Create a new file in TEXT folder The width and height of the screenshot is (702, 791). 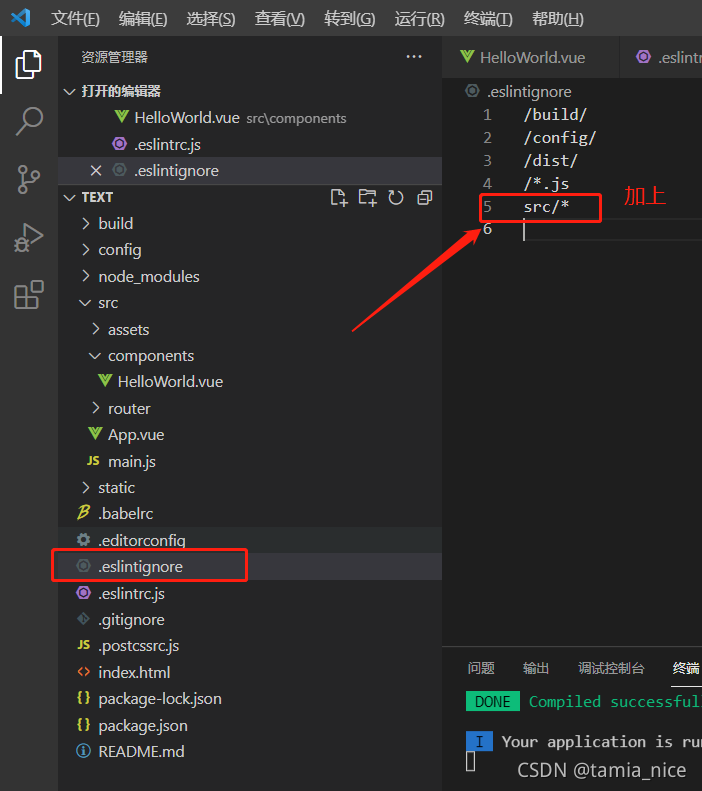coord(339,197)
